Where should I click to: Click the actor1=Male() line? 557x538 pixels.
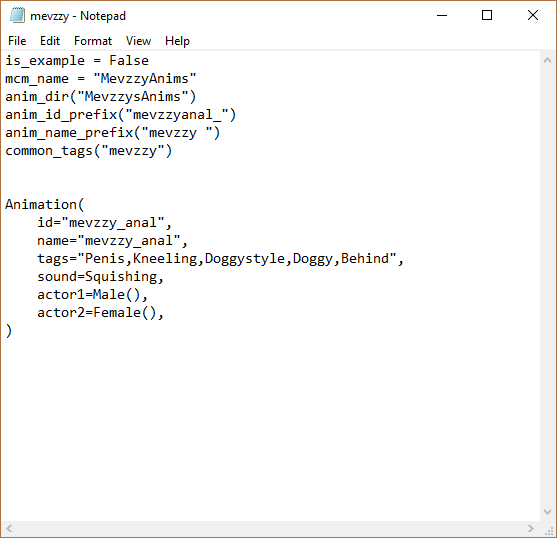(92, 295)
